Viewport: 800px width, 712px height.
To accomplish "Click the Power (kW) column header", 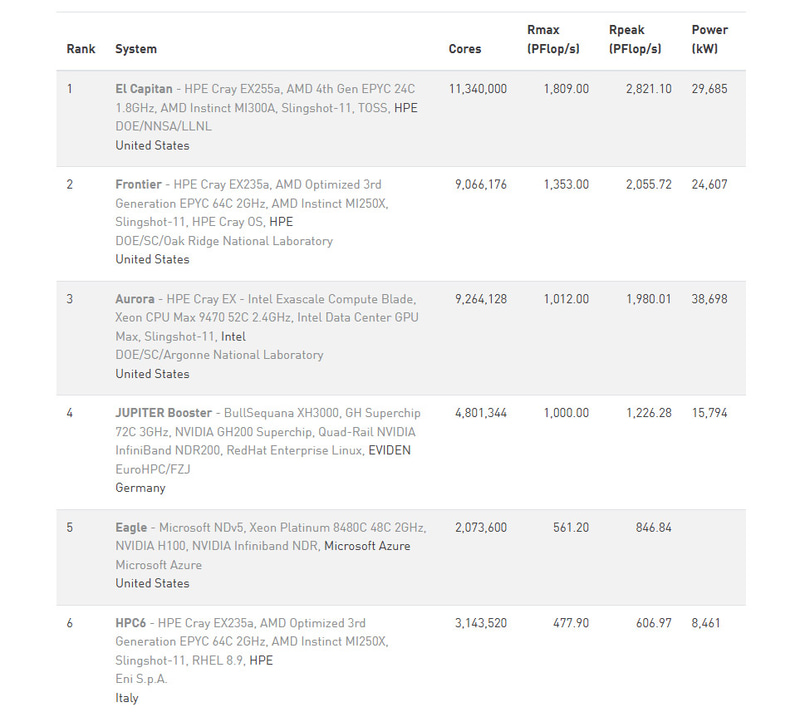I will [x=709, y=40].
